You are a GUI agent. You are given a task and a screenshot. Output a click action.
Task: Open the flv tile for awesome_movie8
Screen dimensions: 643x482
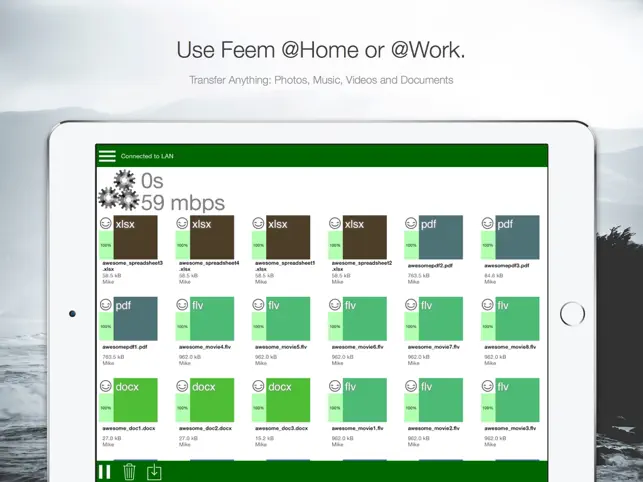[518, 318]
